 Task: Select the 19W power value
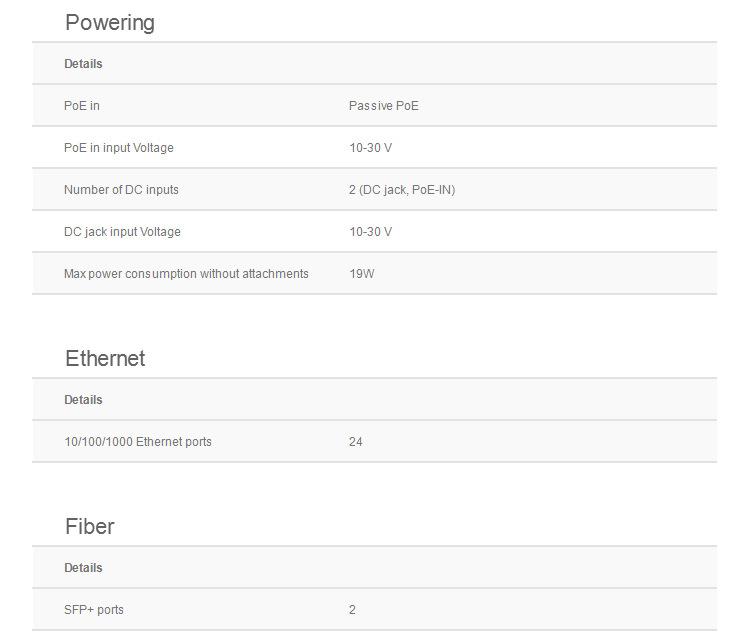point(362,274)
